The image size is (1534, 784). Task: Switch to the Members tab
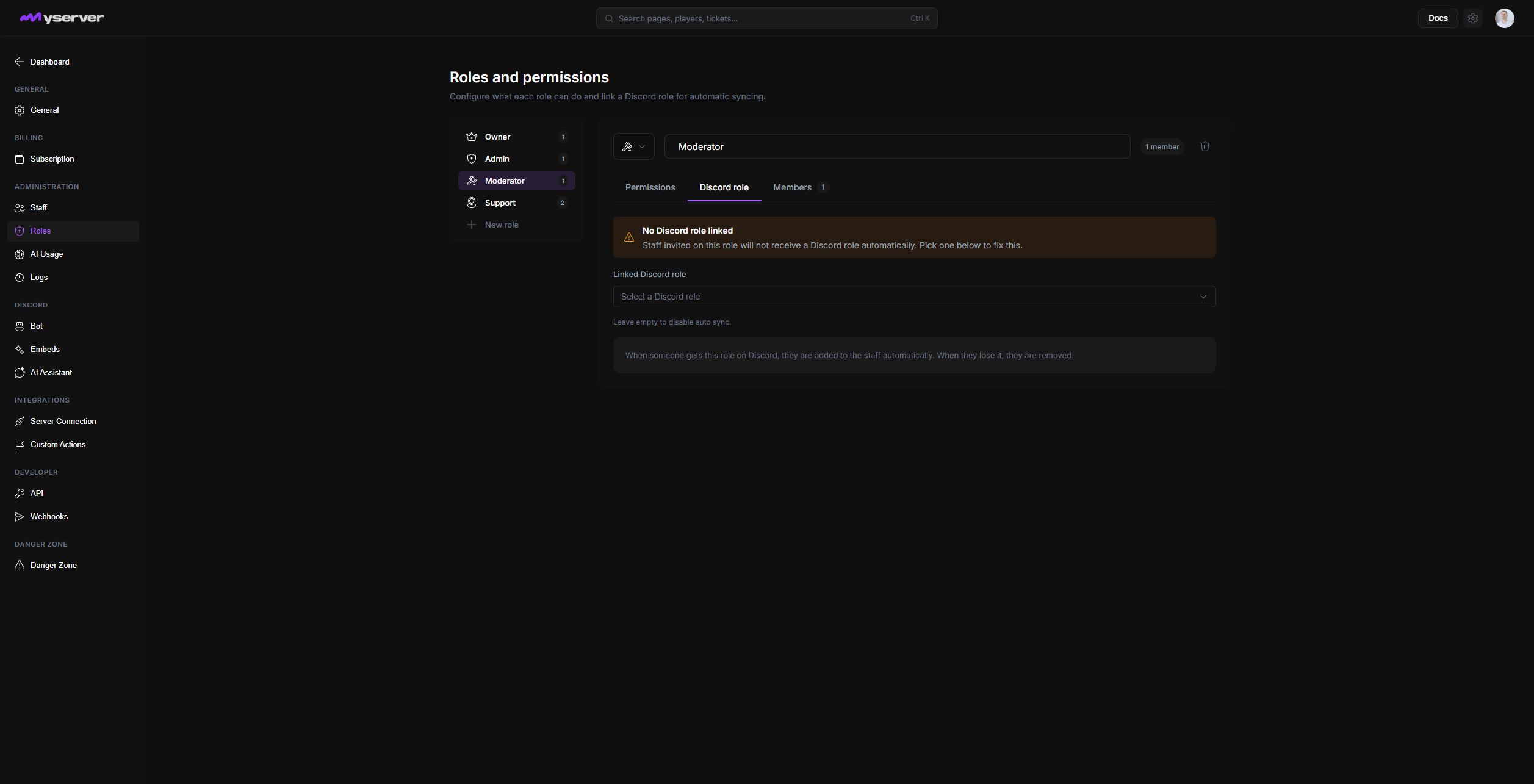click(800, 187)
